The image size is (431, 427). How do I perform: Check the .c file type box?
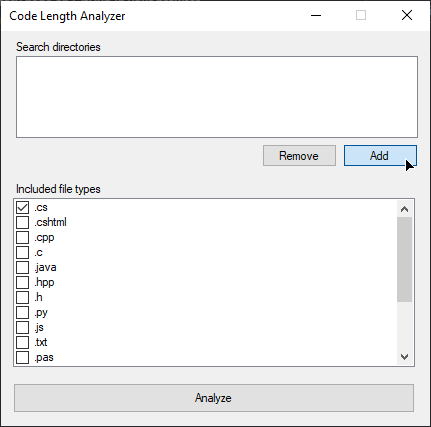click(x=22, y=252)
